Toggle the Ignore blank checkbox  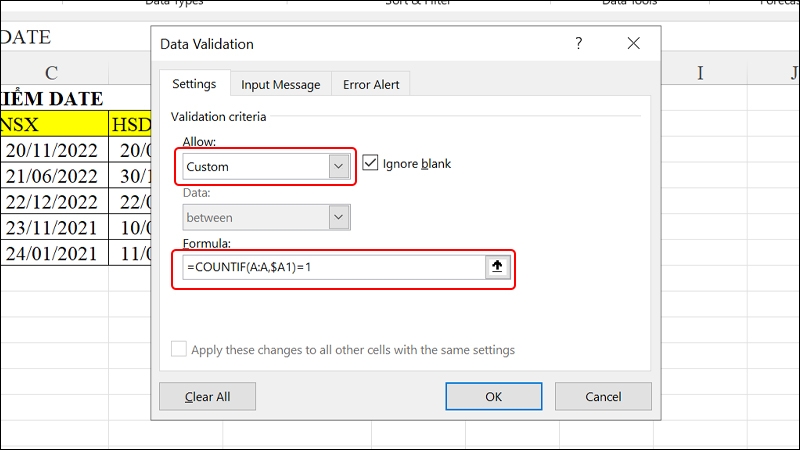(x=370, y=163)
